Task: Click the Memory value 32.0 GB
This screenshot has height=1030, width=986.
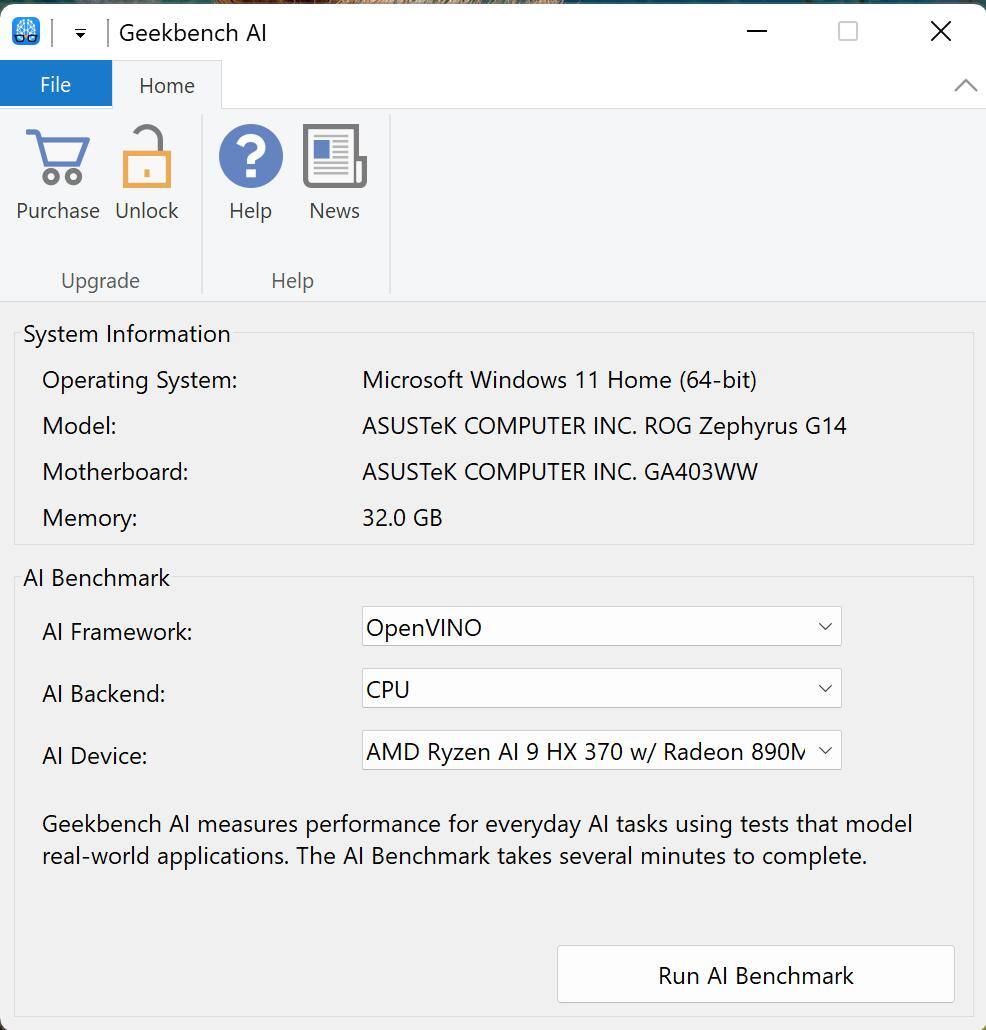Action: point(402,518)
